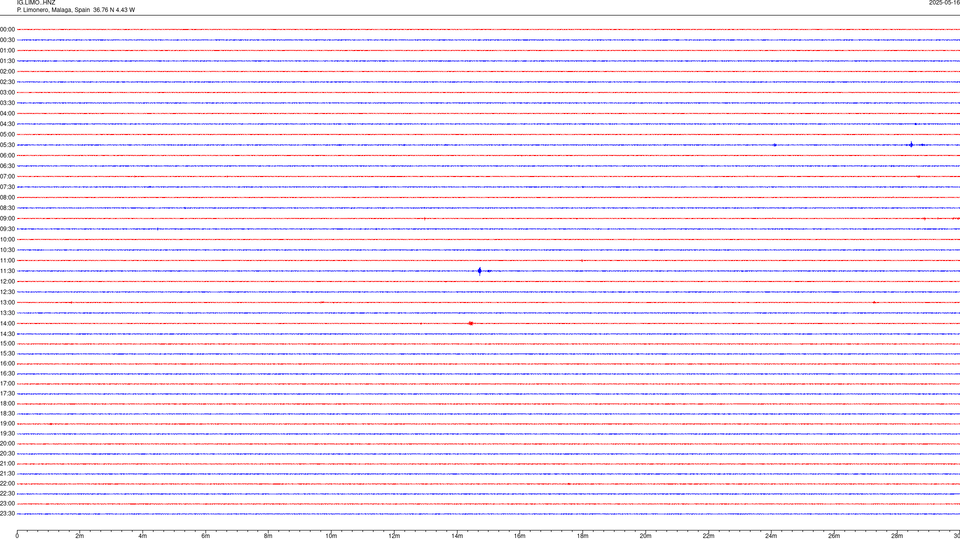The width and height of the screenshot is (960, 540).
Task: Click the 07:30 time label
Action: 7,187
